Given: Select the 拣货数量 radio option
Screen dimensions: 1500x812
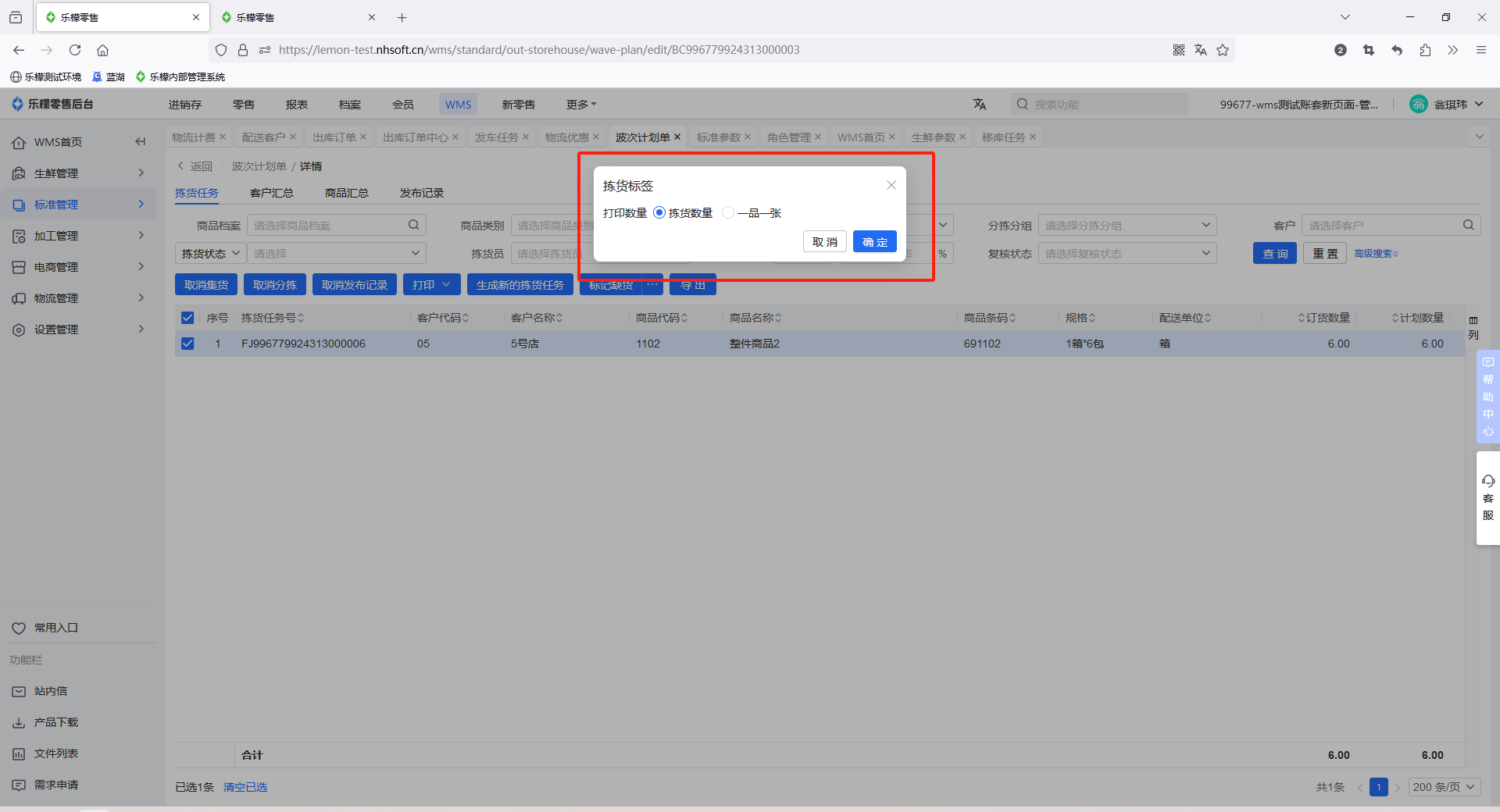Looking at the screenshot, I should 659,212.
